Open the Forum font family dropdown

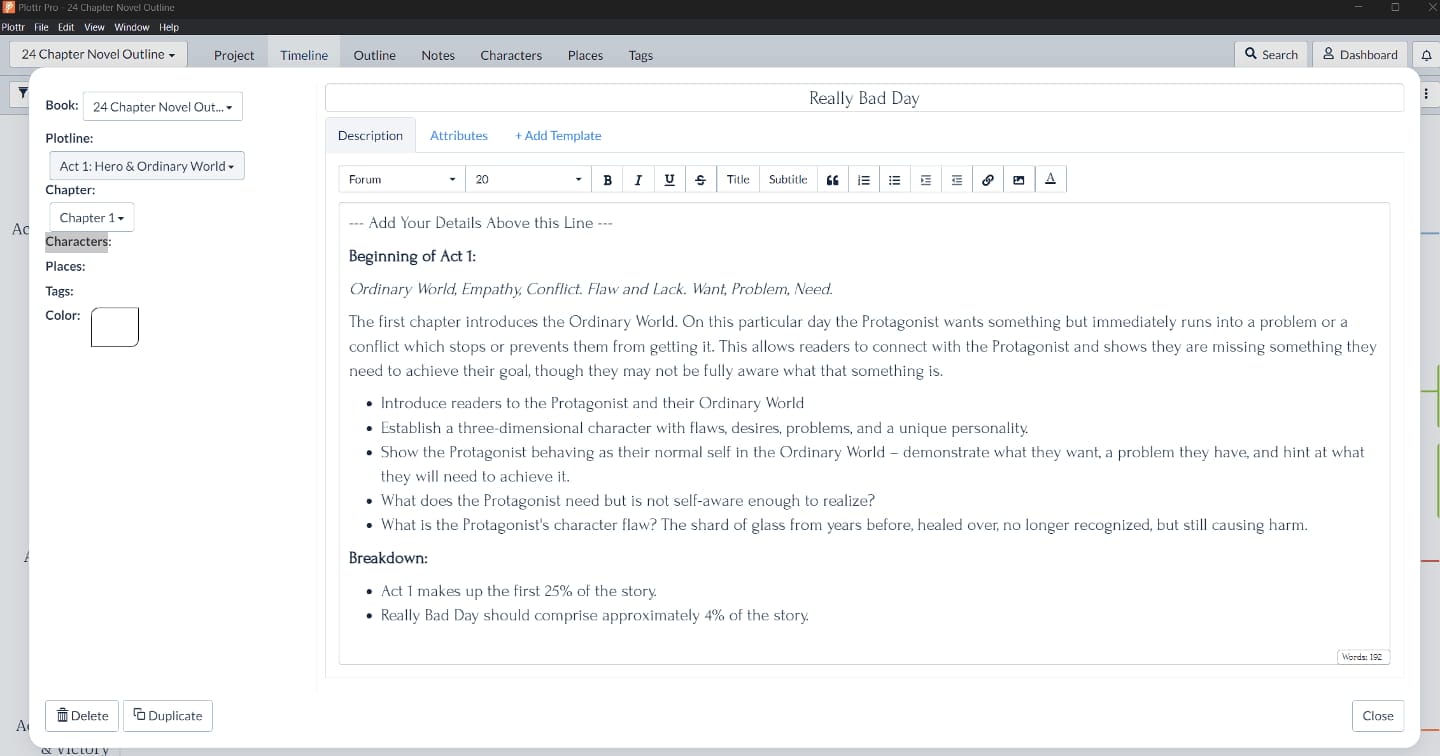point(400,179)
